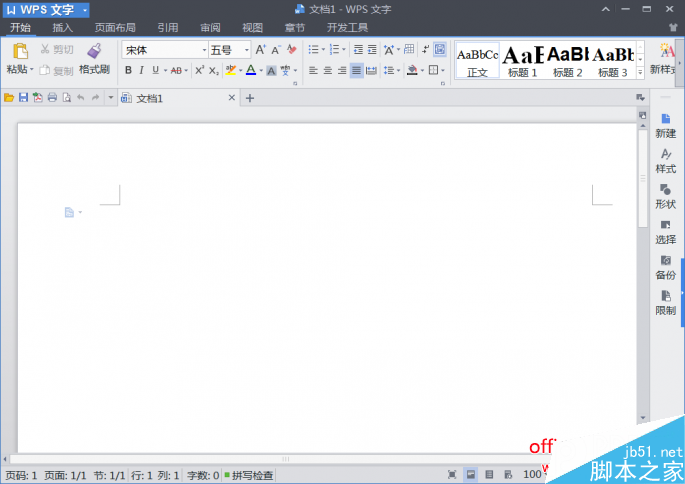
Task: Toggle Bold formatting button
Action: pos(128,70)
